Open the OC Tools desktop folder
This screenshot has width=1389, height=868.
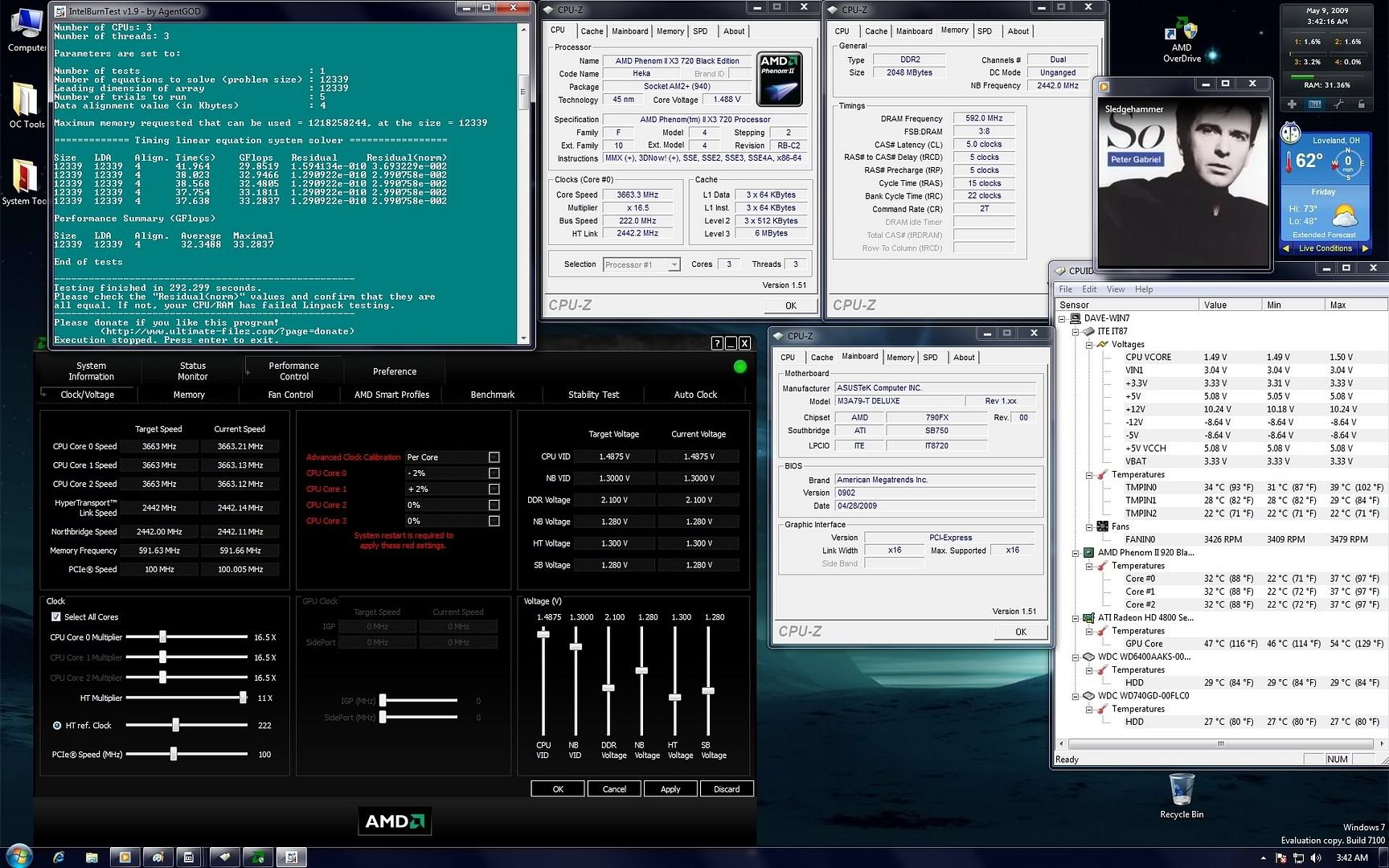click(27, 105)
